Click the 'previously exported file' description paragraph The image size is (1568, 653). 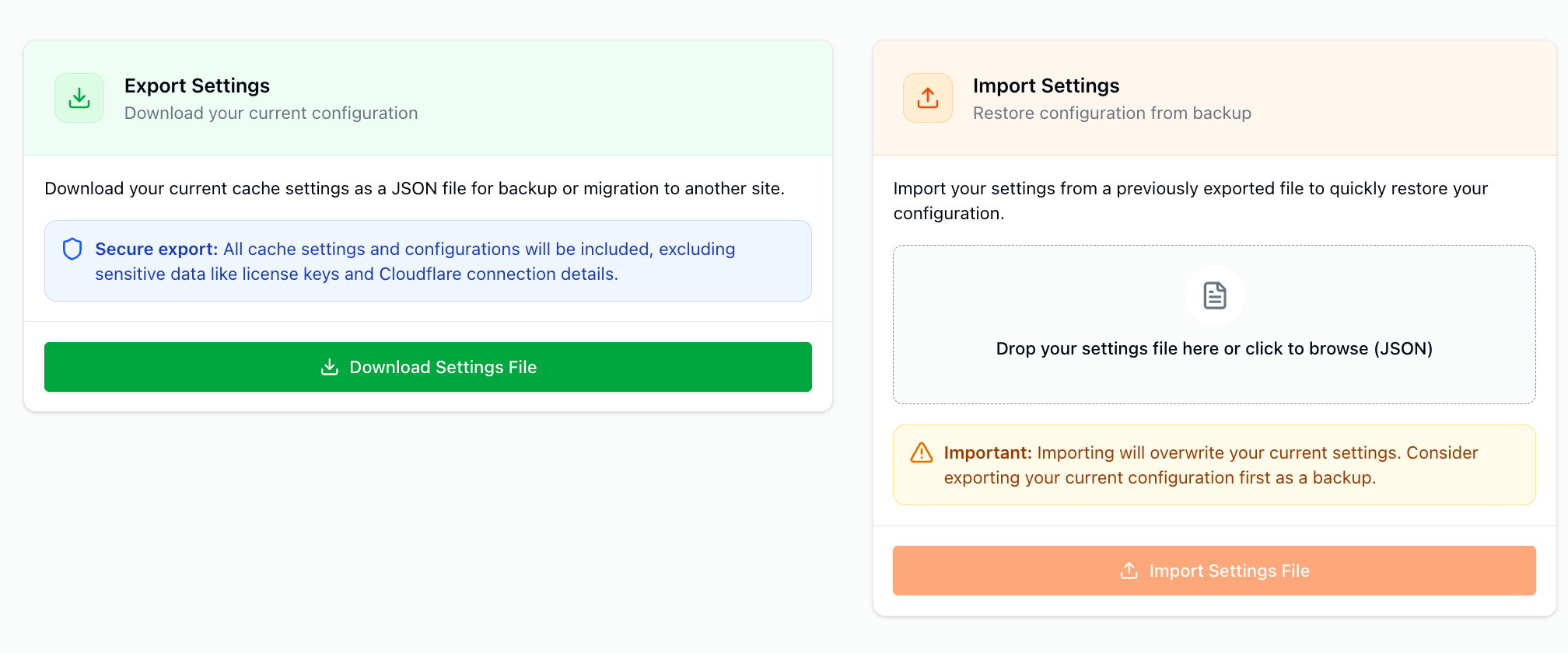click(1189, 189)
